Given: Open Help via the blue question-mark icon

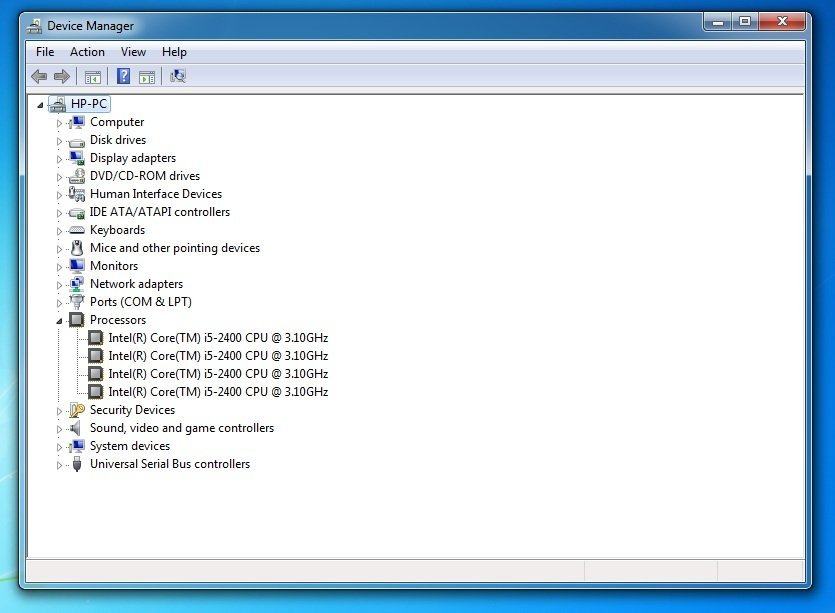Looking at the screenshot, I should [x=124, y=76].
